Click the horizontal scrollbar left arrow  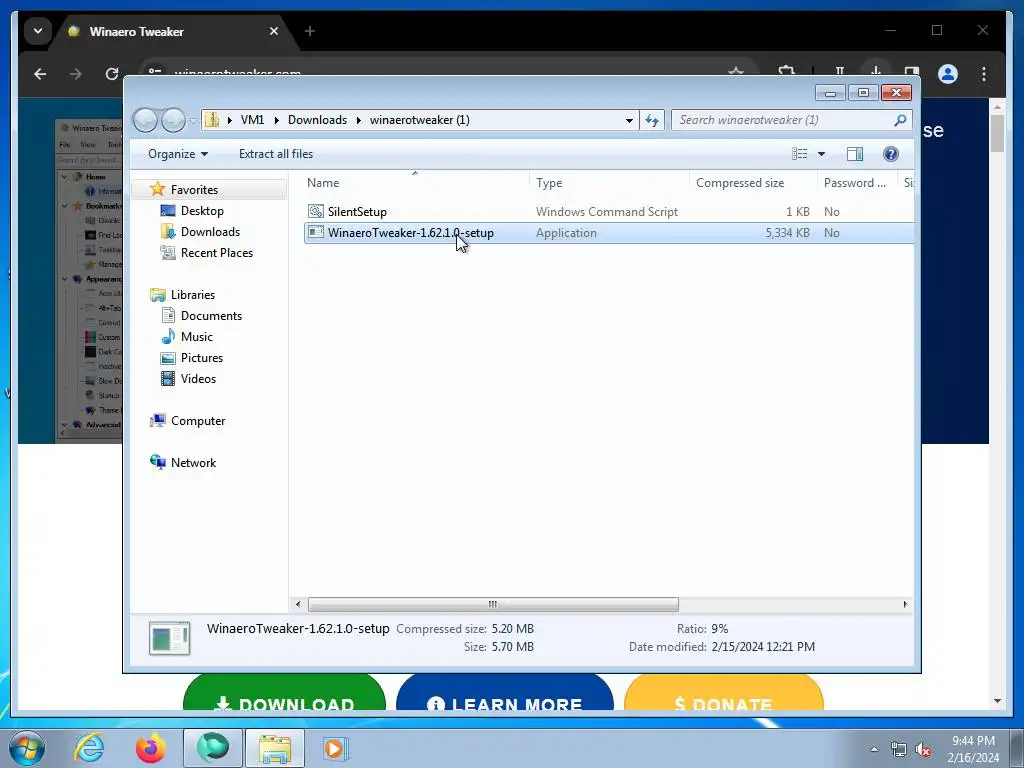click(x=298, y=604)
